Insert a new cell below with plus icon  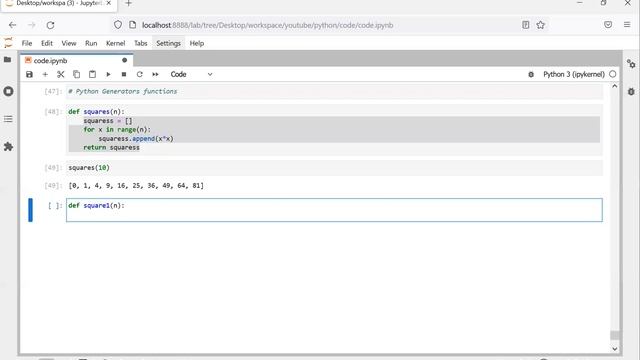pos(45,74)
